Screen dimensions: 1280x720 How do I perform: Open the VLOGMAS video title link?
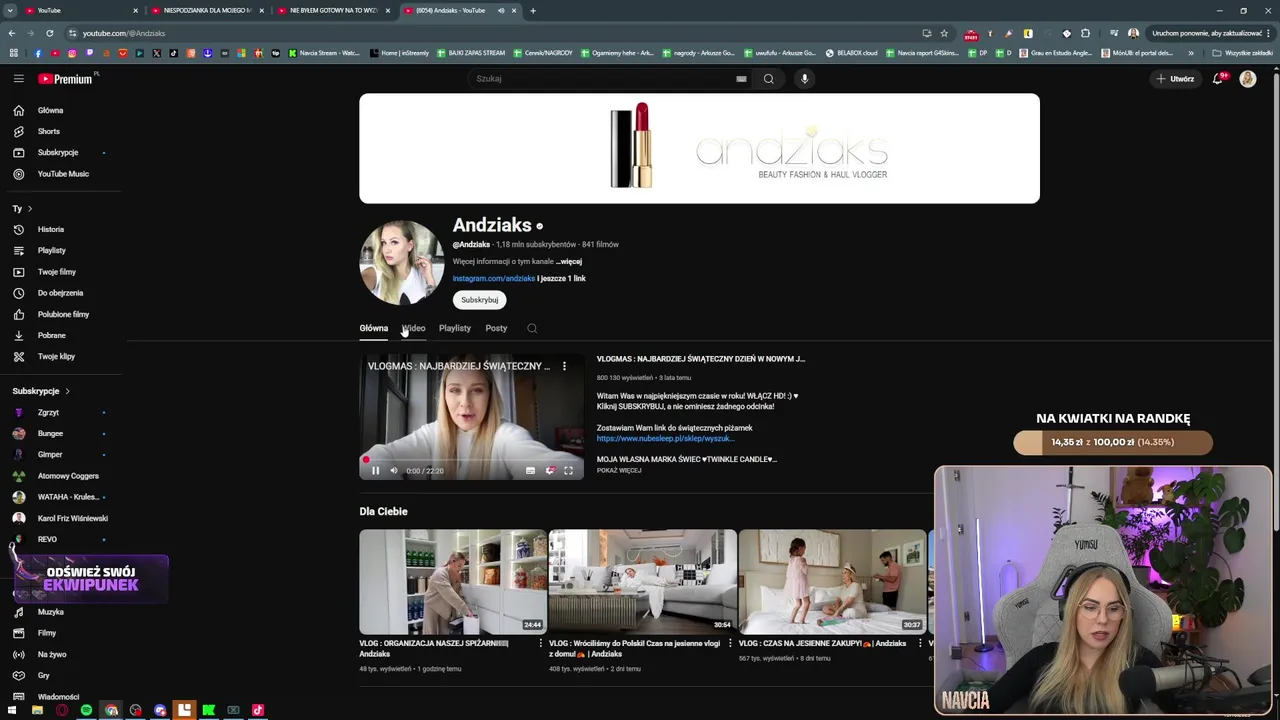point(701,359)
